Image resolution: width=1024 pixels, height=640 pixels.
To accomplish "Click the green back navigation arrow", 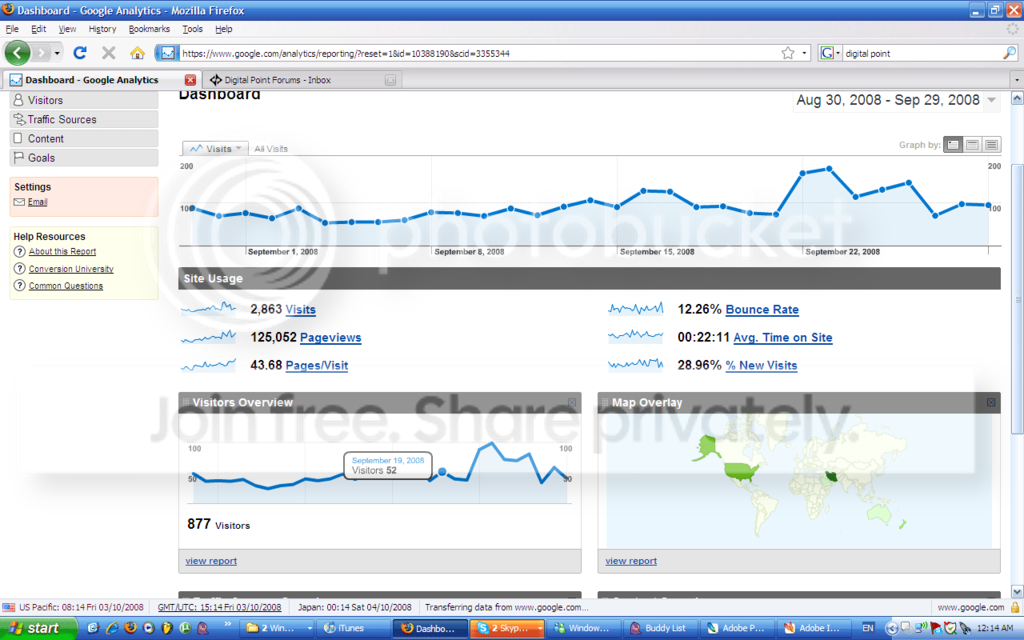I will point(18,53).
